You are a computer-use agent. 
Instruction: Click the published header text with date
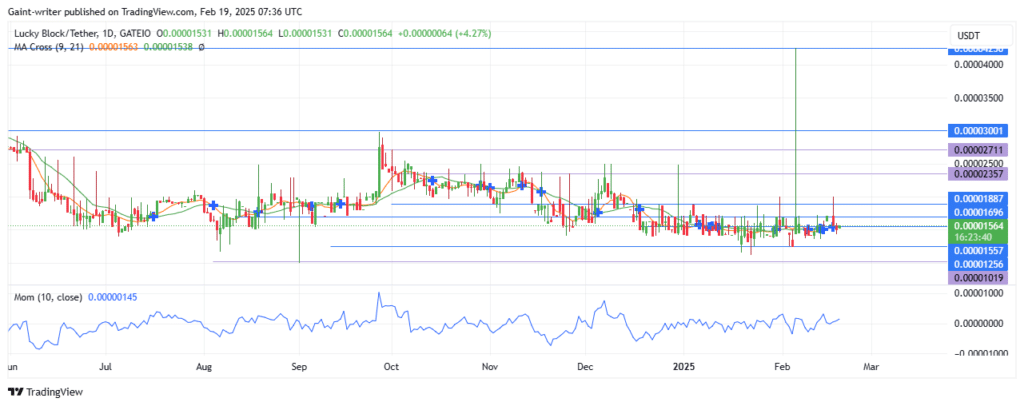[155, 11]
